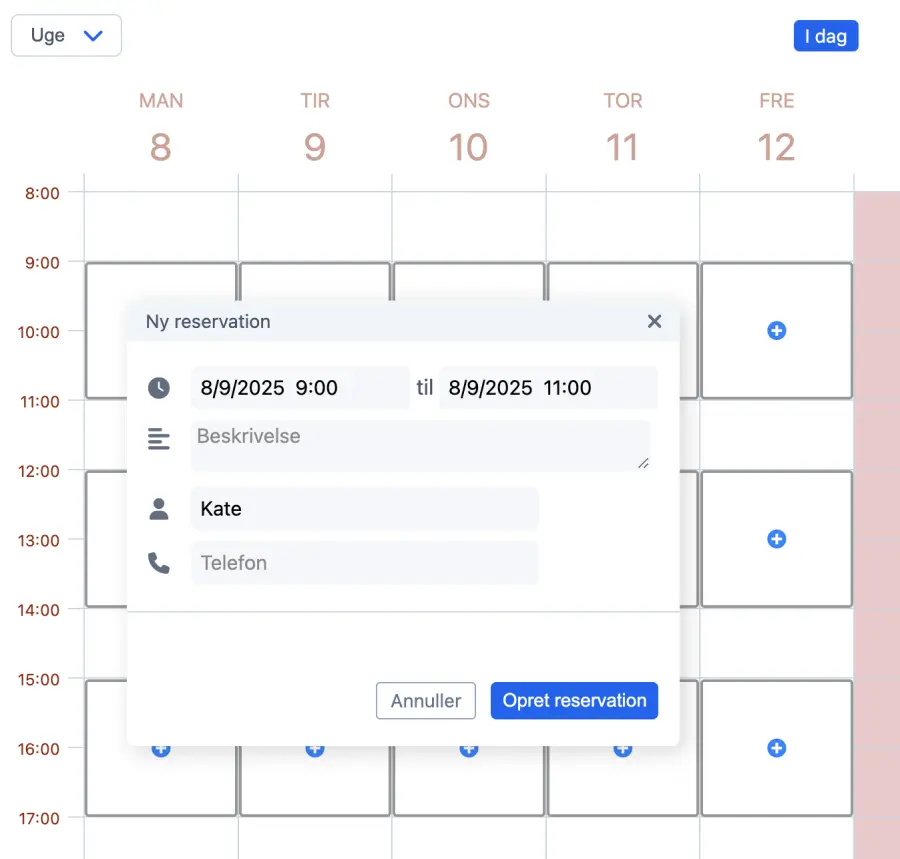Click Opret reservation to create booking
The height and width of the screenshot is (859, 900).
(574, 701)
